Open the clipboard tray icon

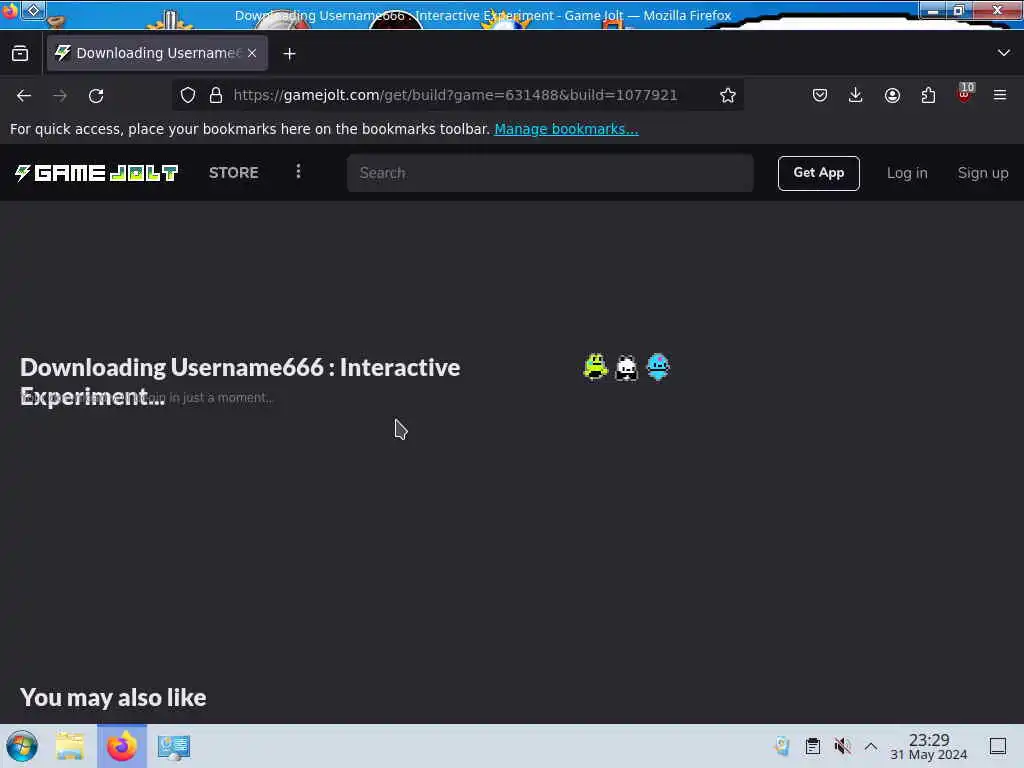(812, 746)
